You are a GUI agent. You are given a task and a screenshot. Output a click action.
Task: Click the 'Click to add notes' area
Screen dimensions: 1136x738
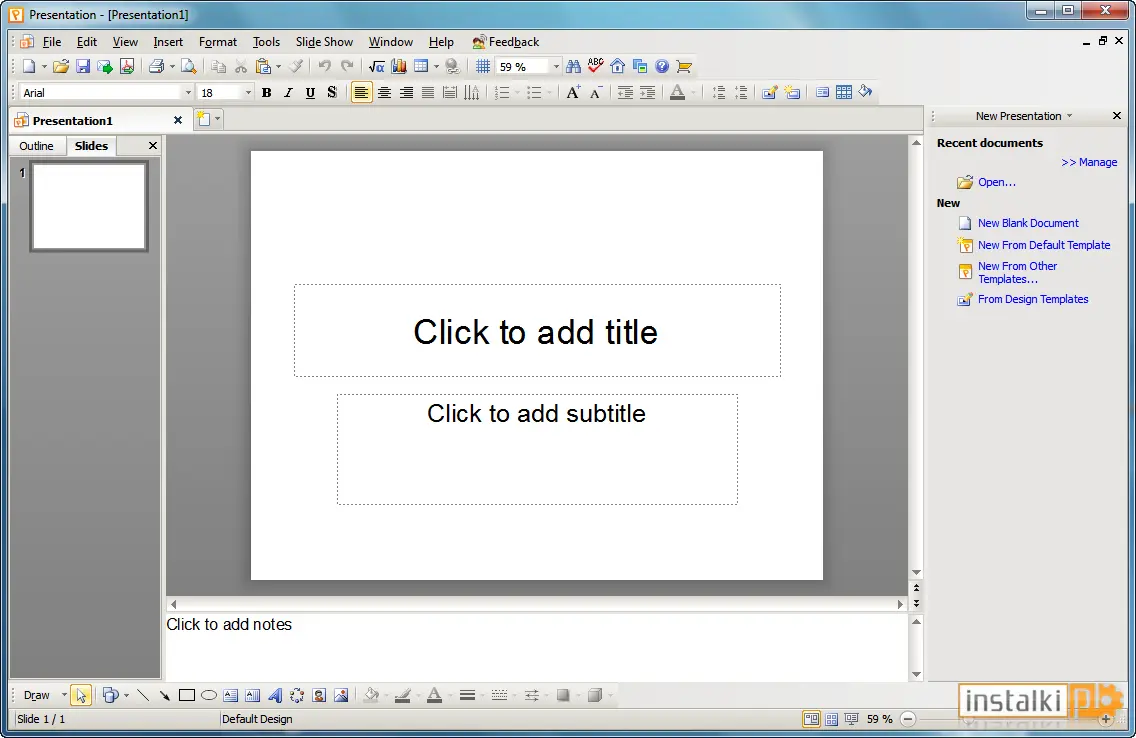pyautogui.click(x=536, y=646)
